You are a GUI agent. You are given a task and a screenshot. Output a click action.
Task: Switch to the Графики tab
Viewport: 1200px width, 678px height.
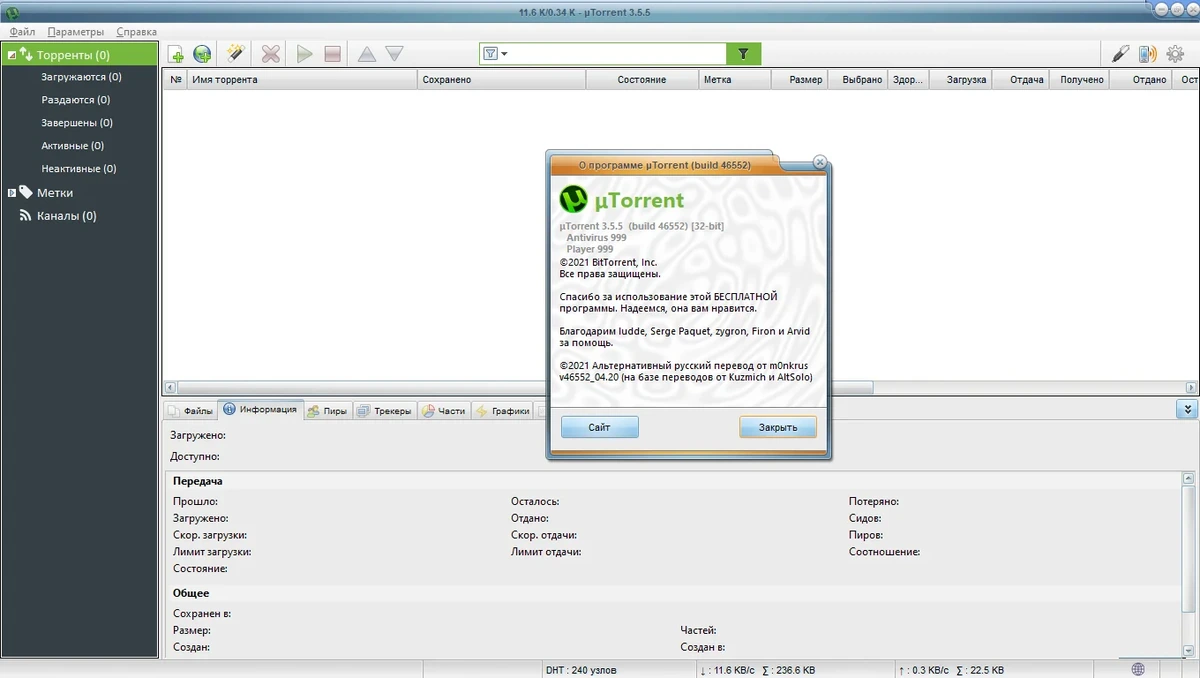(x=502, y=411)
